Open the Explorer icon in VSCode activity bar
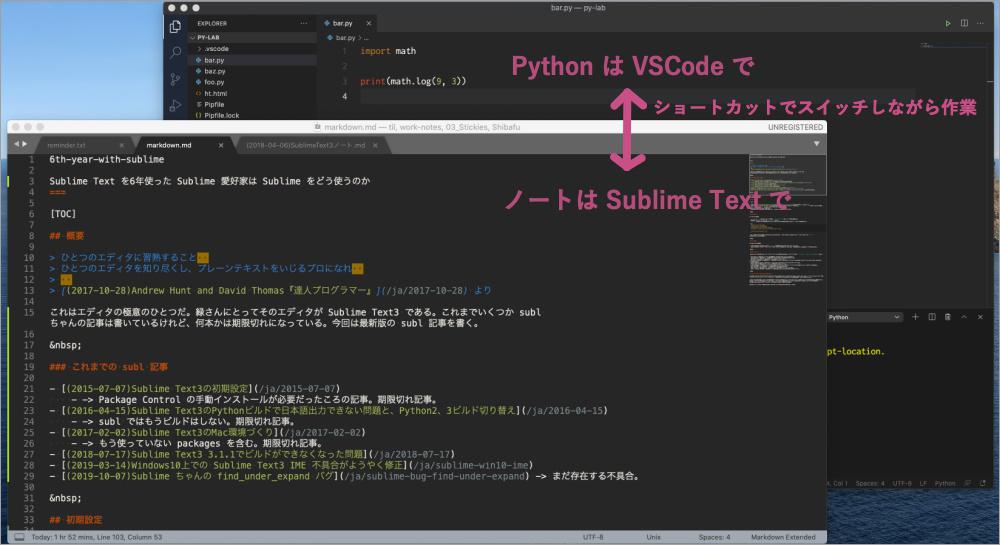The height and width of the screenshot is (545, 1000). click(x=175, y=26)
